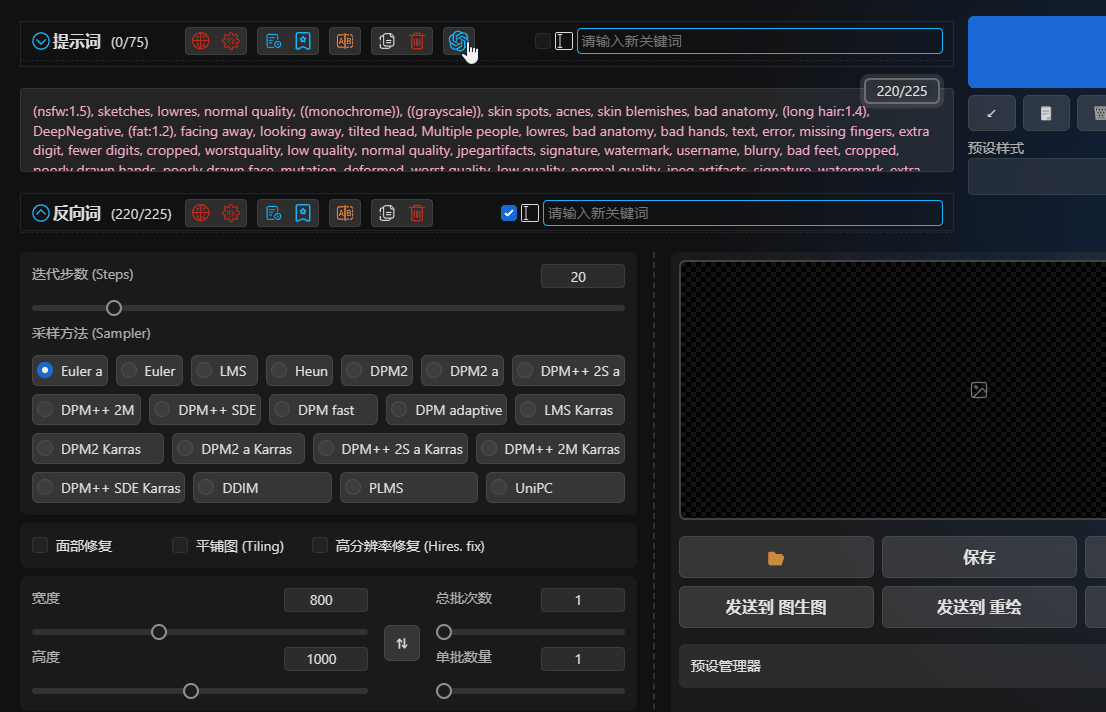Expand the 预设管理器 panel
The width and height of the screenshot is (1106, 712).
(890, 666)
